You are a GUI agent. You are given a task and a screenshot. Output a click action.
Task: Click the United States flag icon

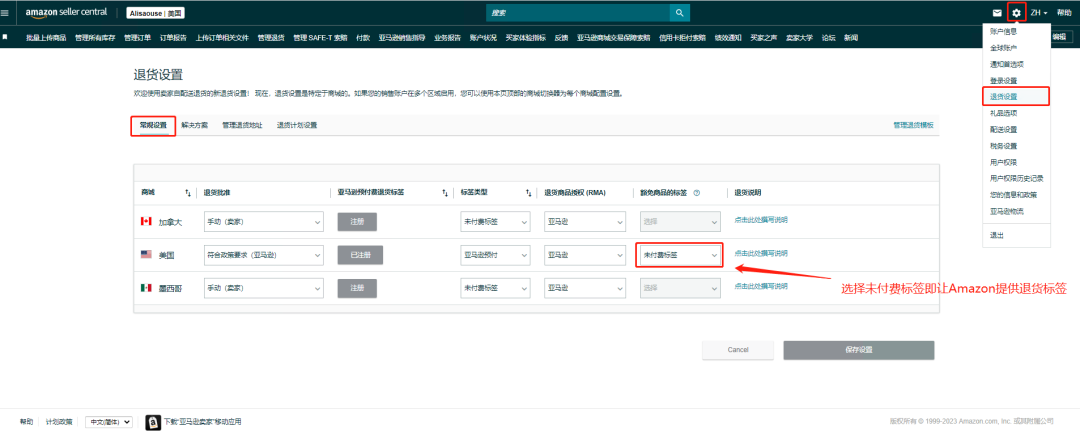pyautogui.click(x=145, y=254)
